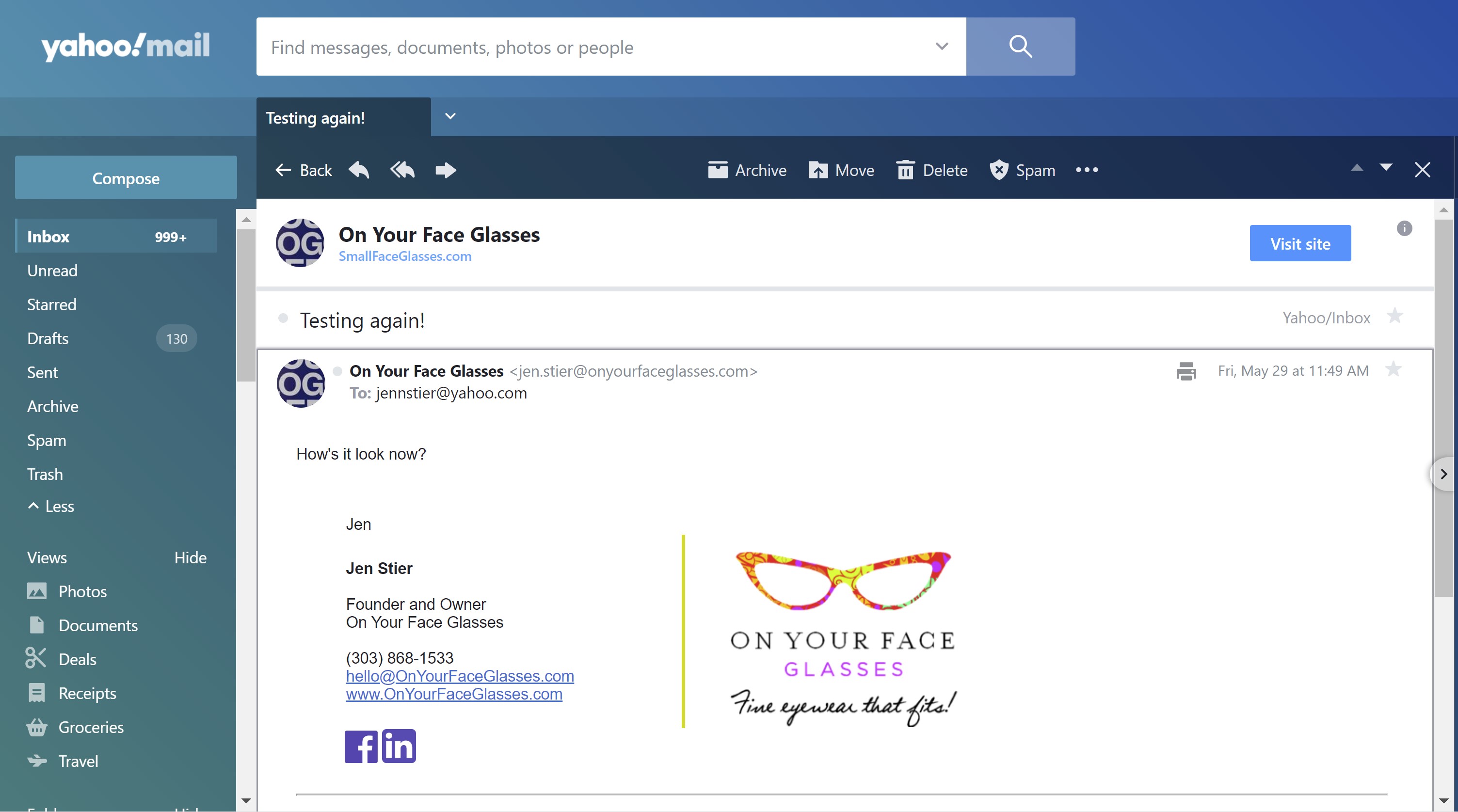This screenshot has height=812, width=1458.
Task: Click the sidebar scrollbar down arrow
Action: (x=246, y=800)
